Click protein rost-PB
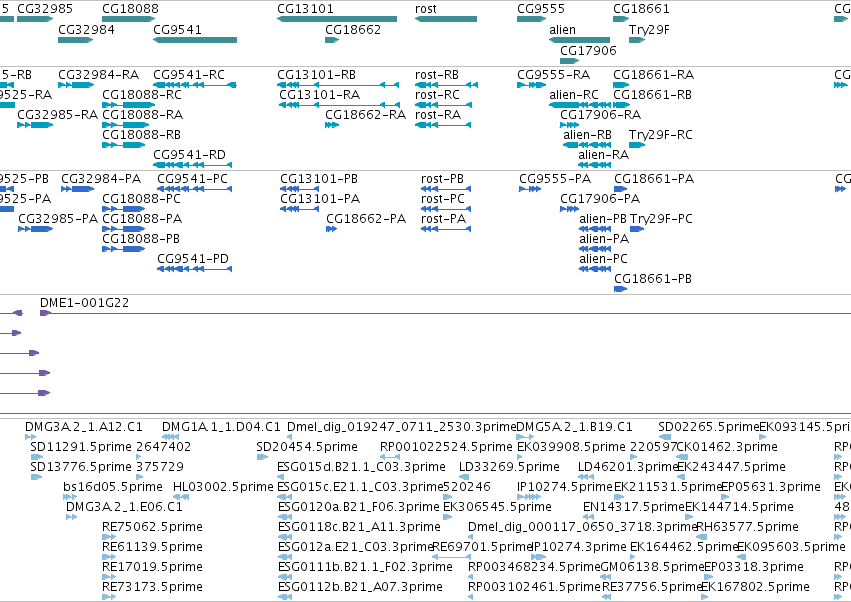 pyautogui.click(x=446, y=189)
